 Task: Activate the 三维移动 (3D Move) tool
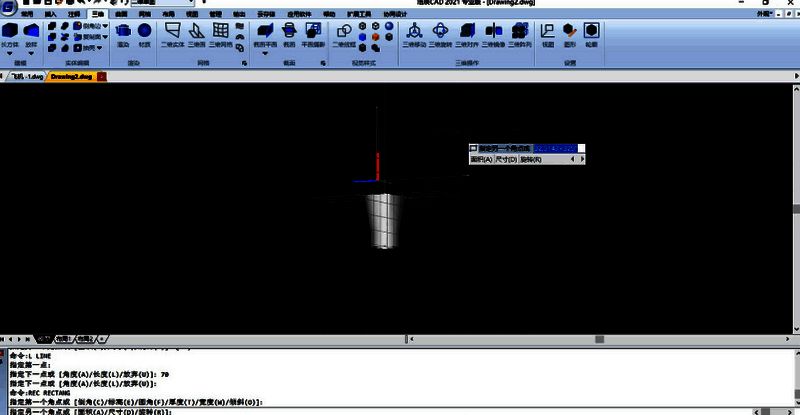click(x=413, y=34)
